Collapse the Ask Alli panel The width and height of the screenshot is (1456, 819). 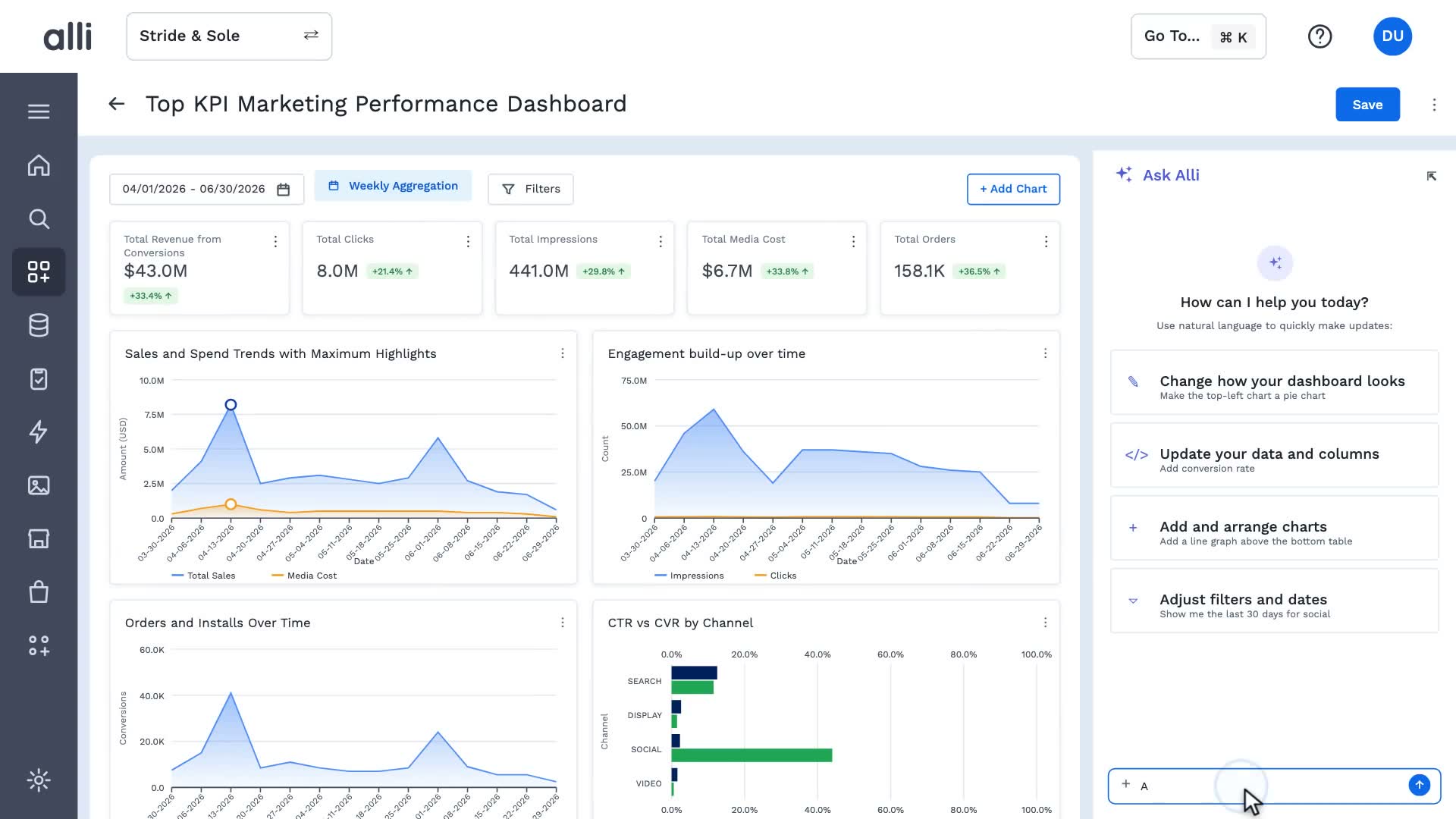tap(1431, 176)
